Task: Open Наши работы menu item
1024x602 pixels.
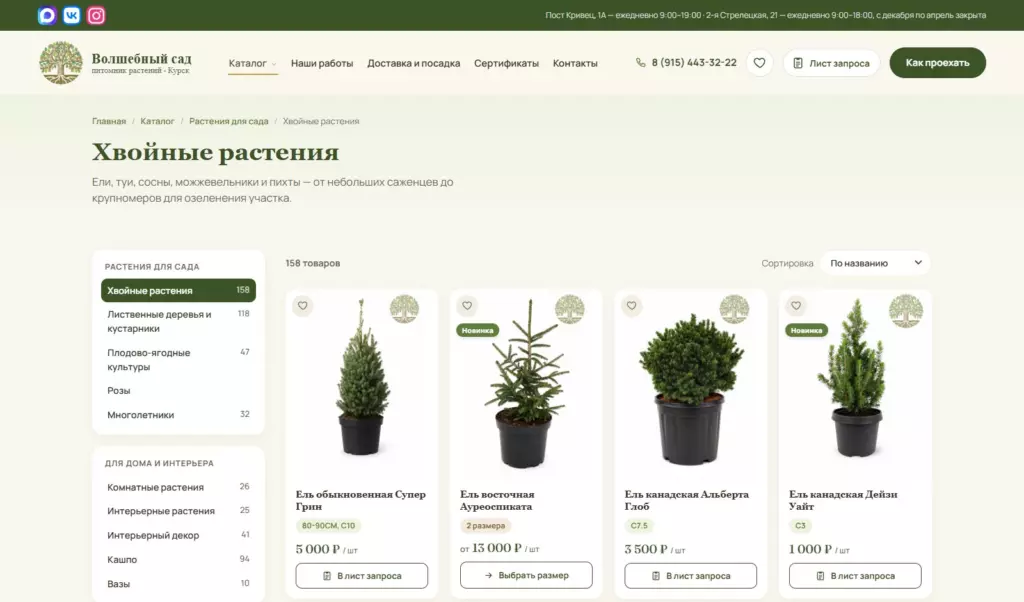Action: tap(322, 63)
